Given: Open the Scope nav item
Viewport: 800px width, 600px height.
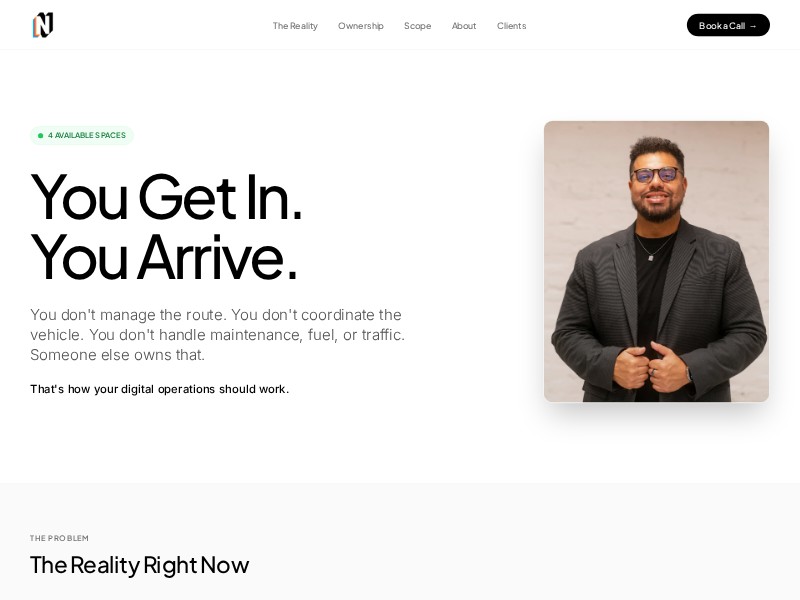Looking at the screenshot, I should tap(417, 26).
